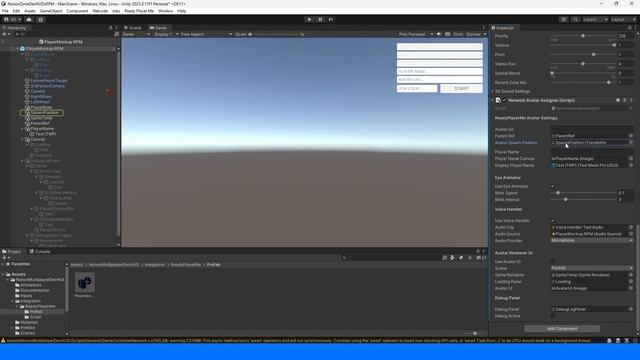Click the settings gear in the toolbar

[40, 19]
